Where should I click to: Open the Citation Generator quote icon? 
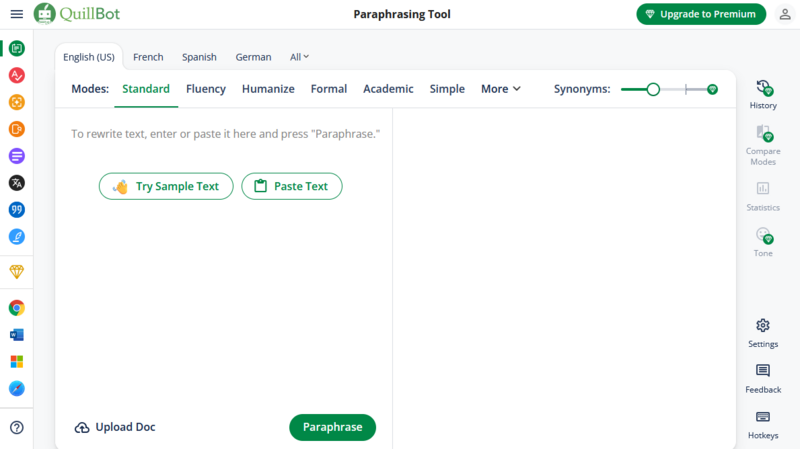click(16, 210)
